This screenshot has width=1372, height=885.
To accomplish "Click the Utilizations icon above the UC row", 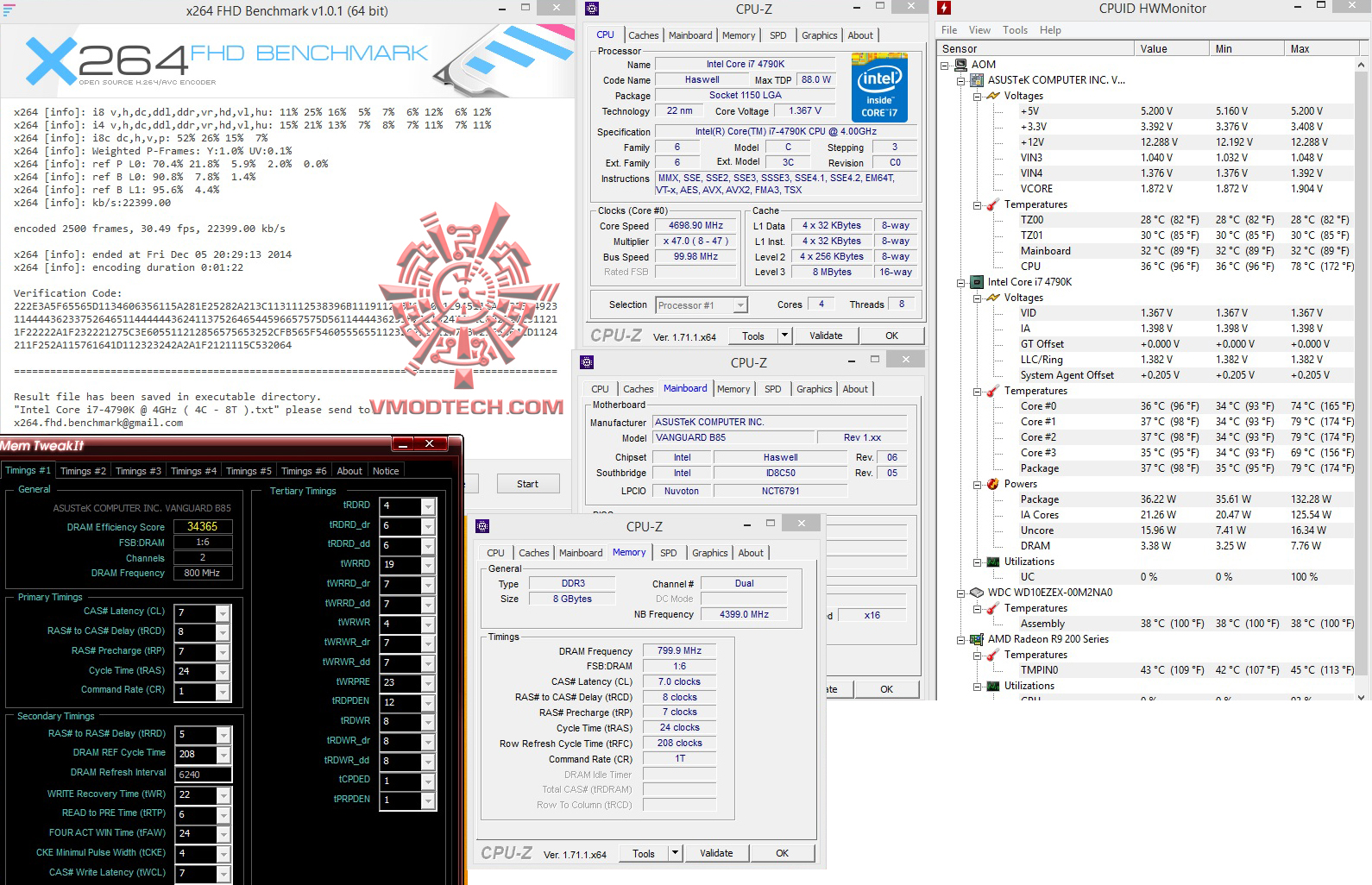I will tap(993, 562).
